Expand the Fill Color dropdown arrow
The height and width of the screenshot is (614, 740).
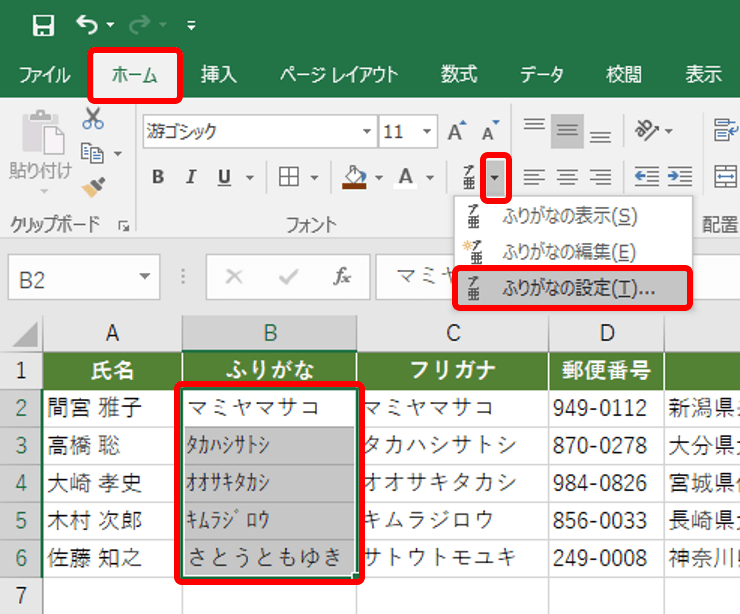pyautogui.click(x=378, y=177)
